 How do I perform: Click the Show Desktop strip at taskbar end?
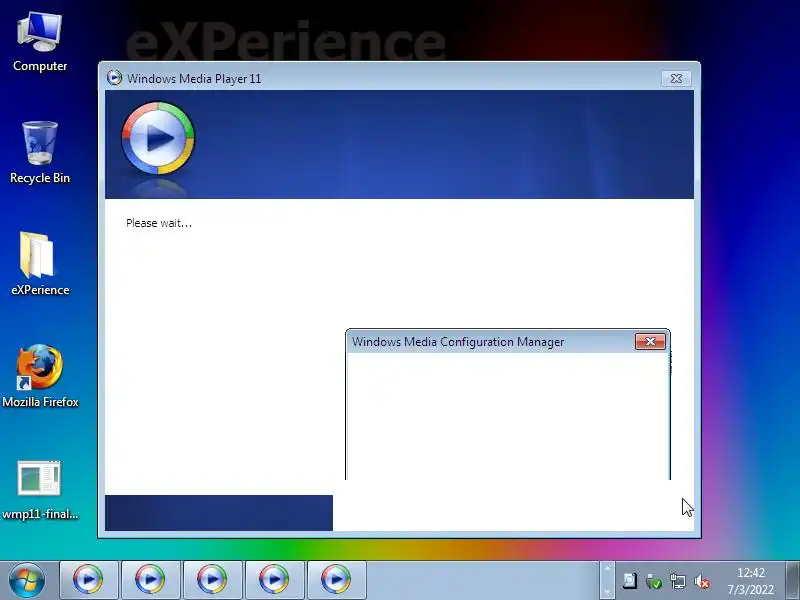pos(792,580)
